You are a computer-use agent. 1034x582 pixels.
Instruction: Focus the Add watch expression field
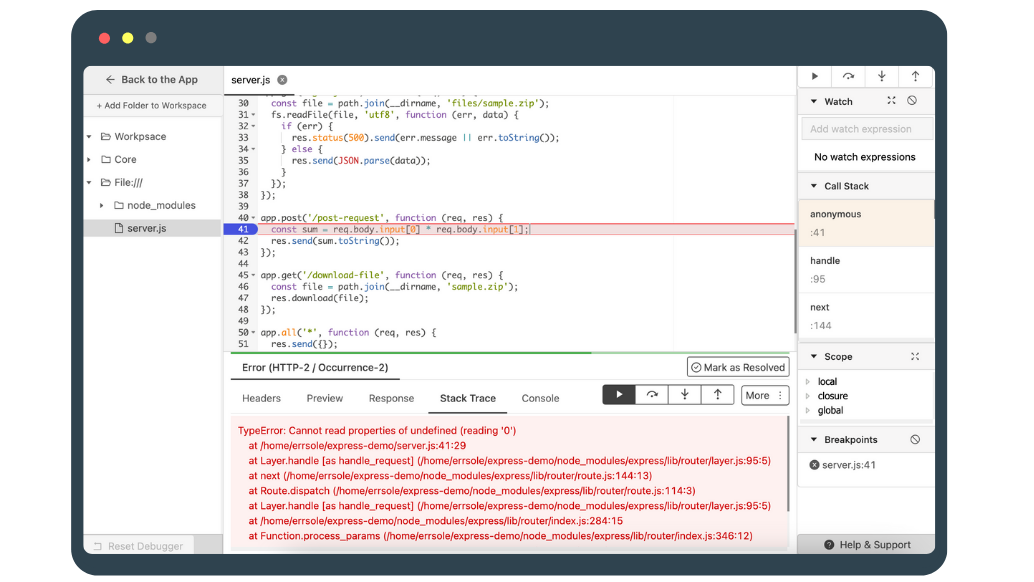tap(867, 129)
